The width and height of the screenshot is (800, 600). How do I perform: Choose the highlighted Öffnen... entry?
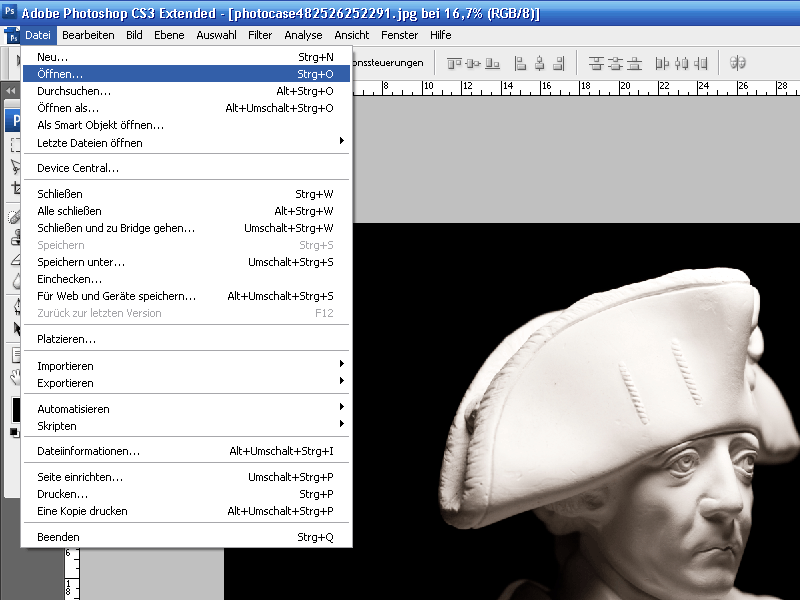click(186, 74)
